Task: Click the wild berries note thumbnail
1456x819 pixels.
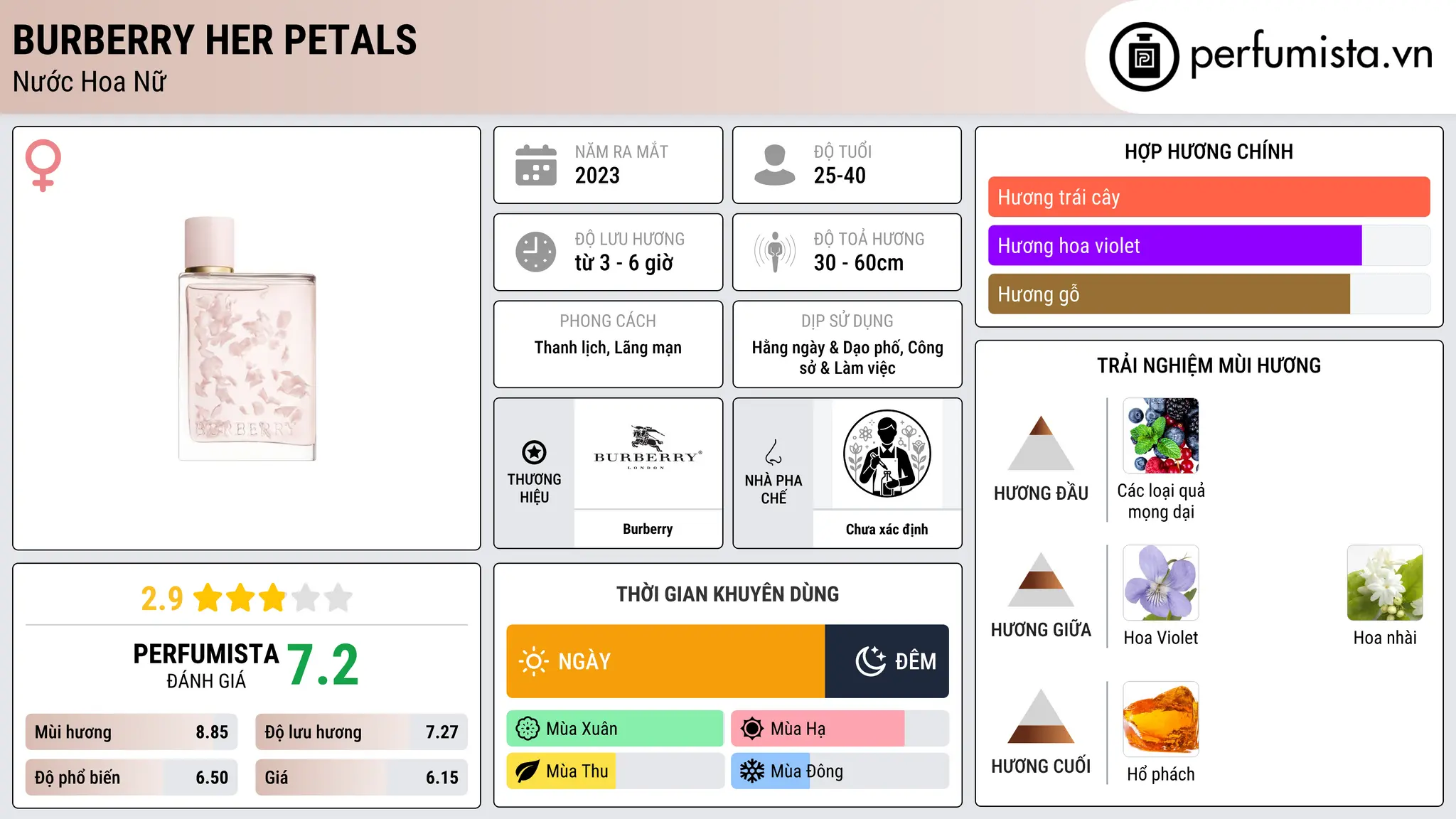Action: [1161, 436]
